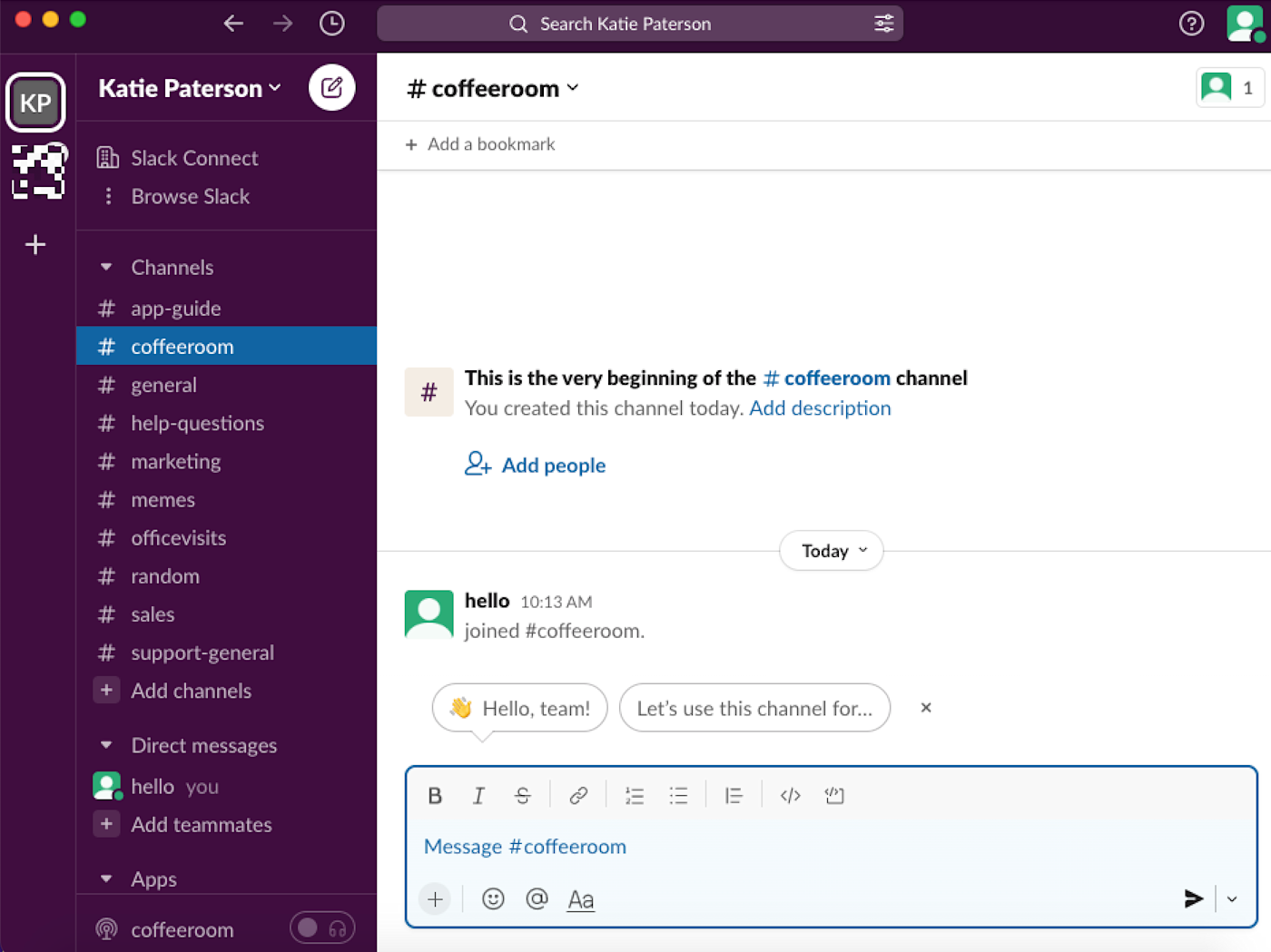Open Slack Connect

[x=227, y=158]
